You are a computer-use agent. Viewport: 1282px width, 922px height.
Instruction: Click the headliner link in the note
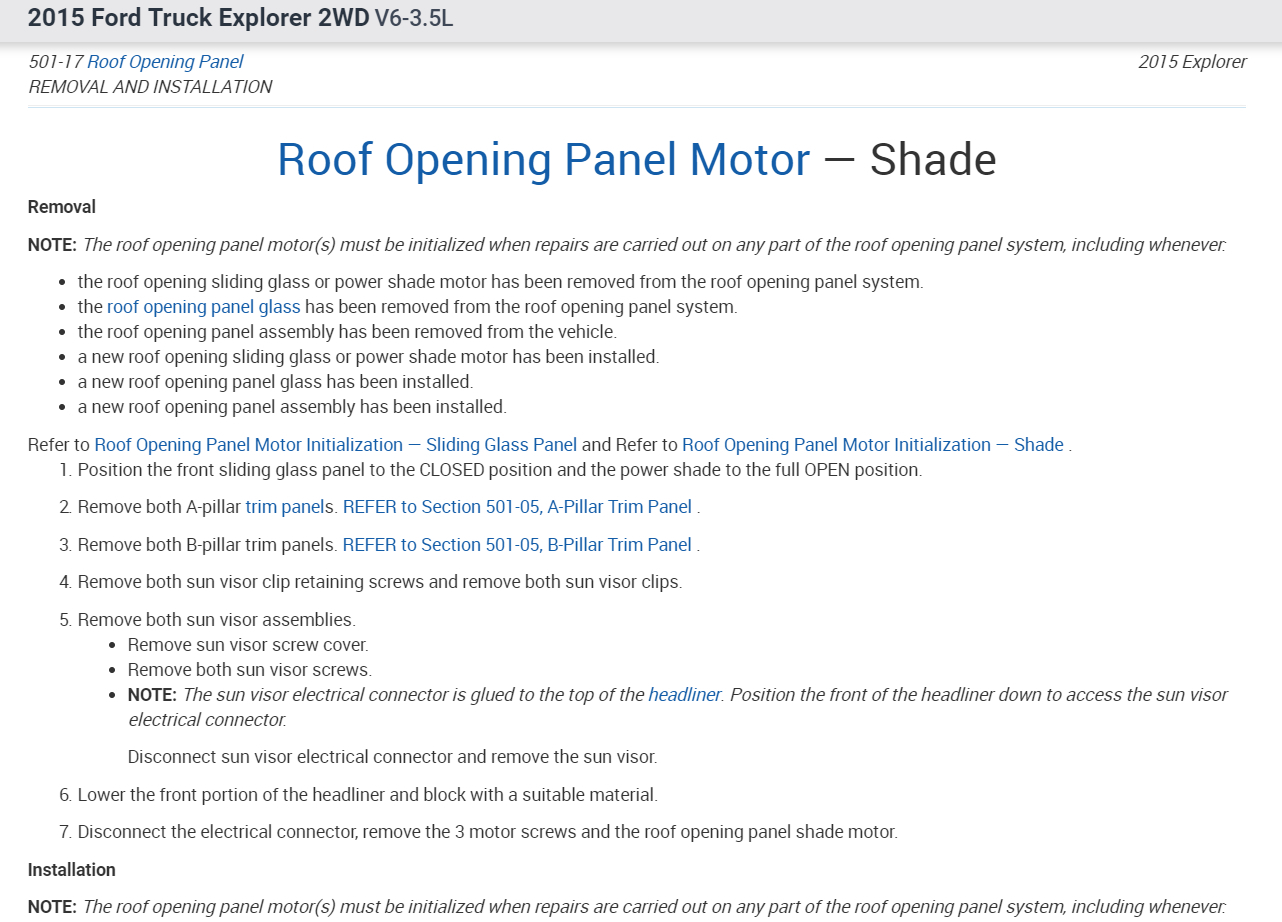click(x=684, y=695)
